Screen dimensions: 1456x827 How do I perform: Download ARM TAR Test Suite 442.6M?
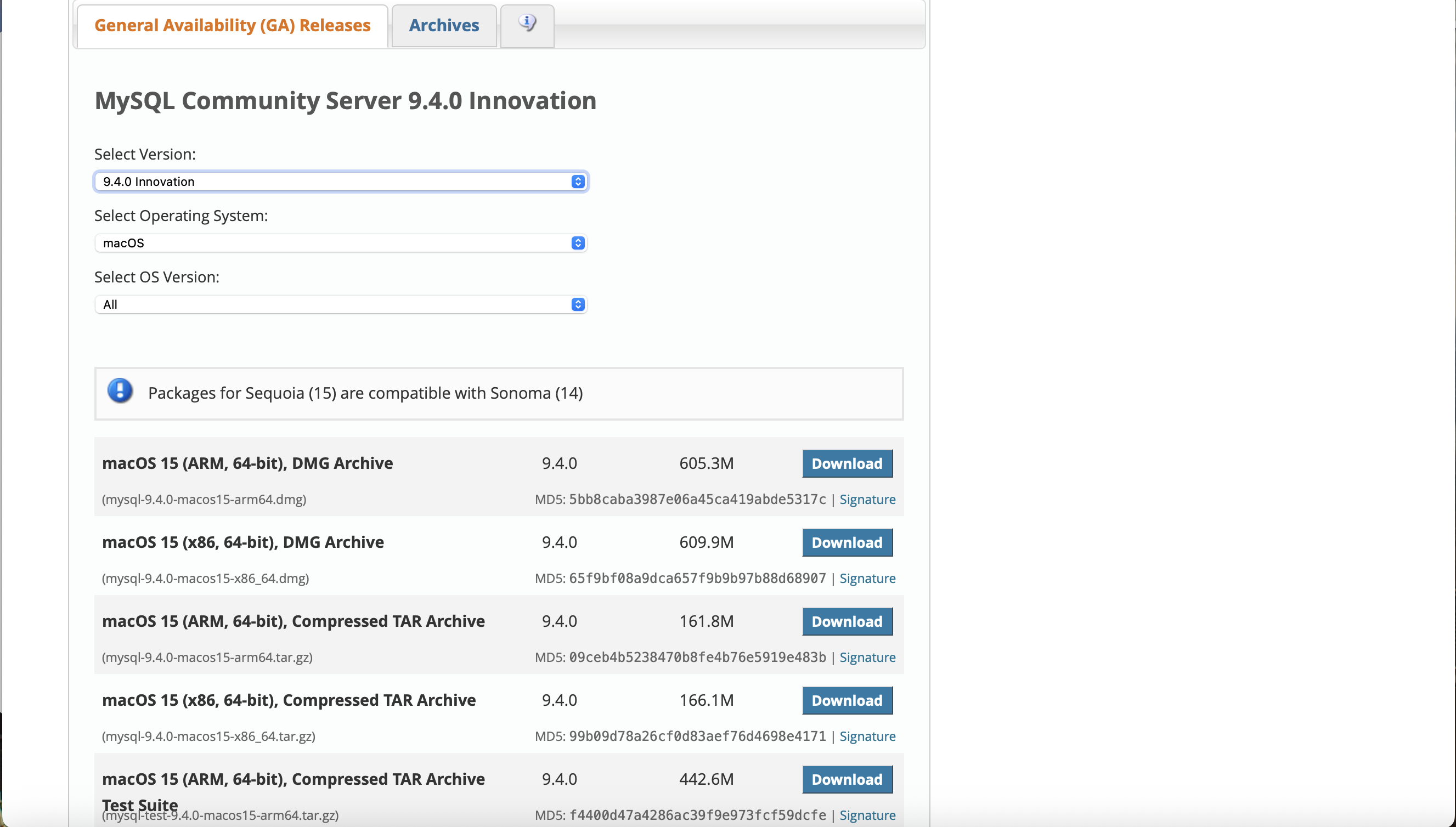pos(846,779)
